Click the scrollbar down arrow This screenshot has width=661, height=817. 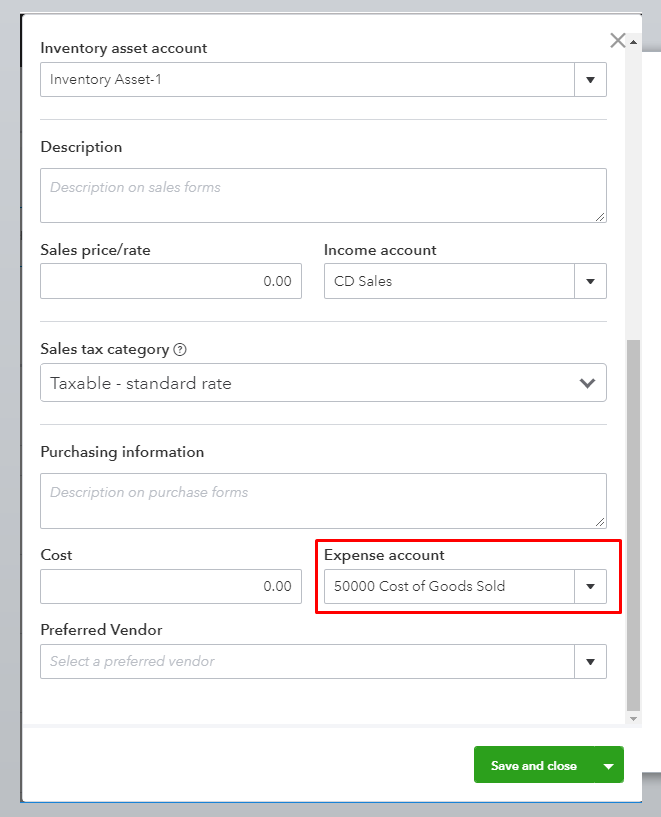click(631, 718)
